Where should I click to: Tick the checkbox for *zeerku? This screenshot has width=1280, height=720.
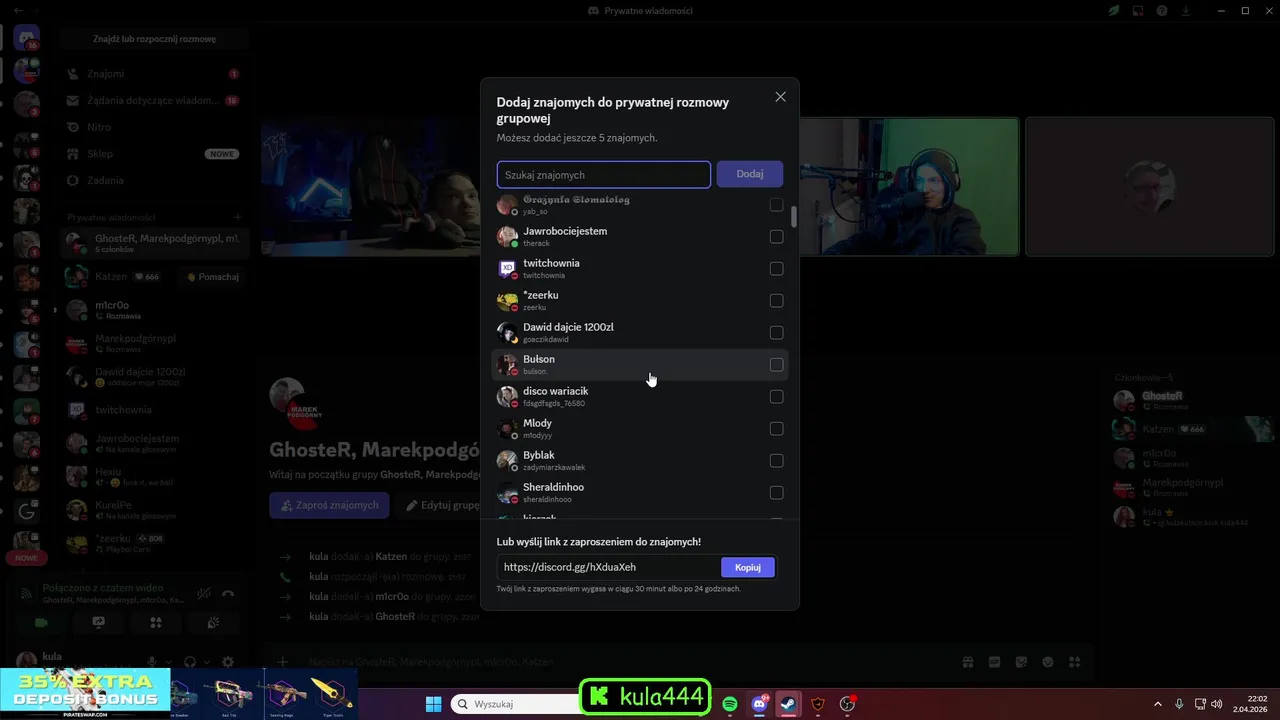(776, 301)
